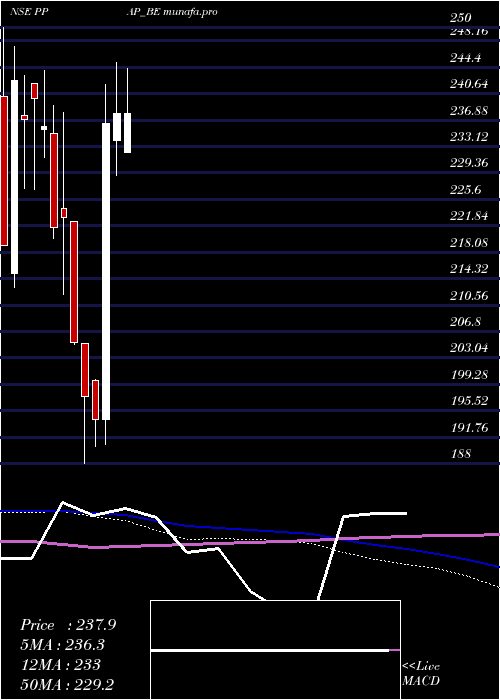500x700 pixels.
Task: Click the 233.12 price axis label
Action: (469, 137)
